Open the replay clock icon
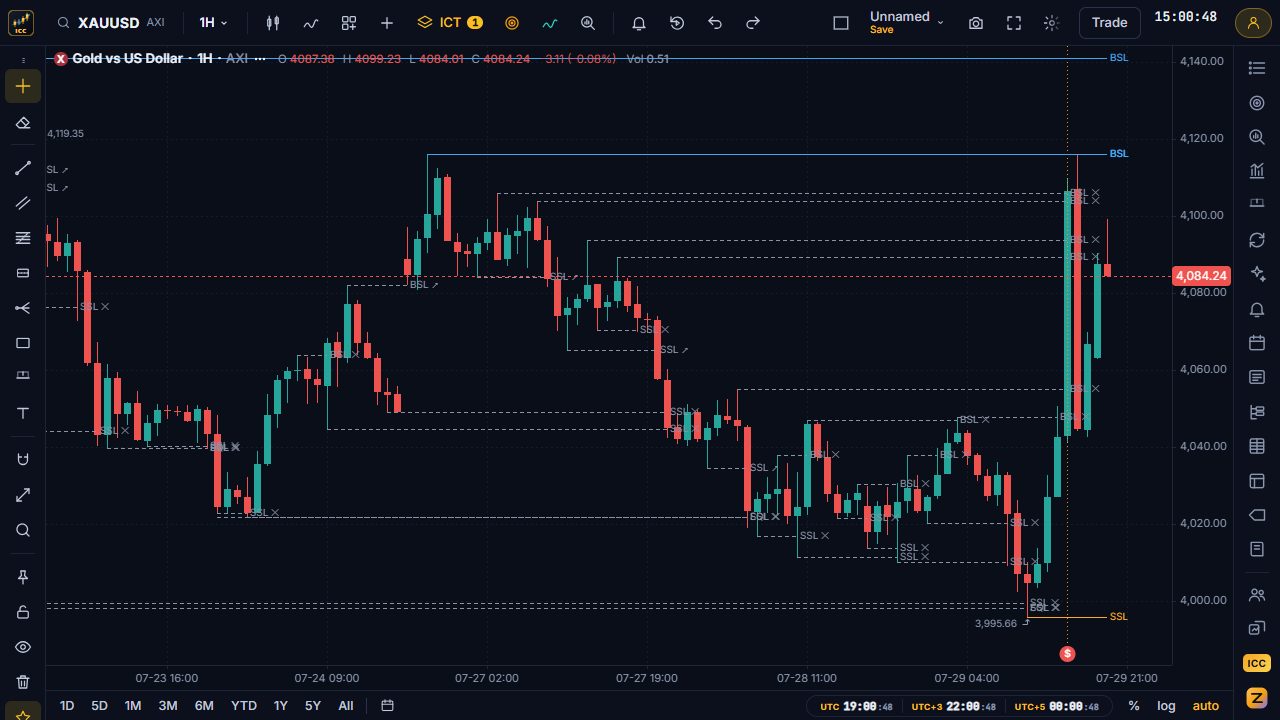The image size is (1280, 720). (677, 23)
